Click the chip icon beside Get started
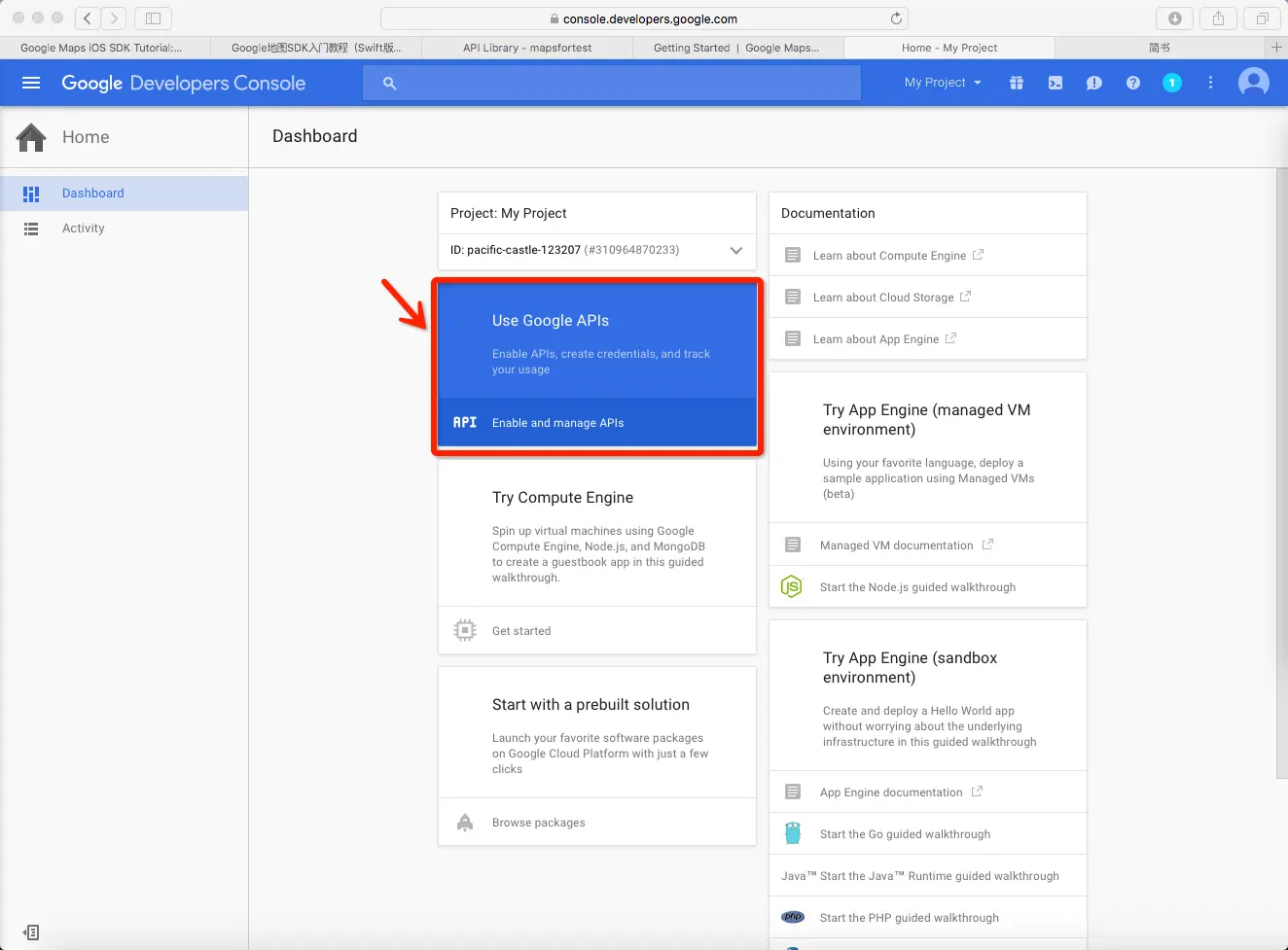This screenshot has width=1288, height=950. coord(465,630)
